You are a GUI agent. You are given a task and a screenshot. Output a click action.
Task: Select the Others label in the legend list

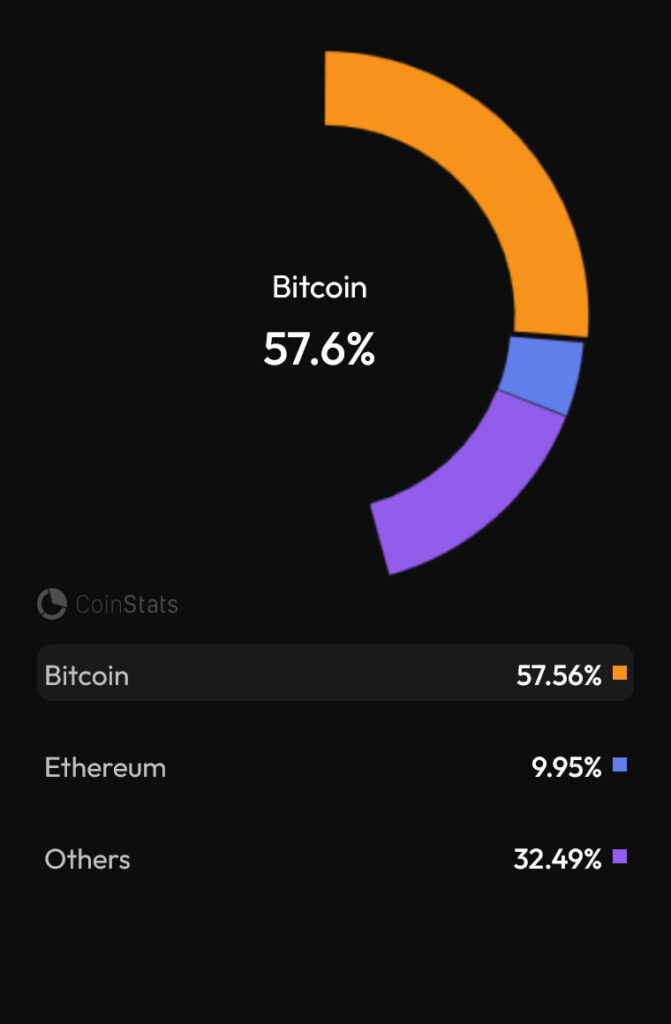tap(87, 859)
